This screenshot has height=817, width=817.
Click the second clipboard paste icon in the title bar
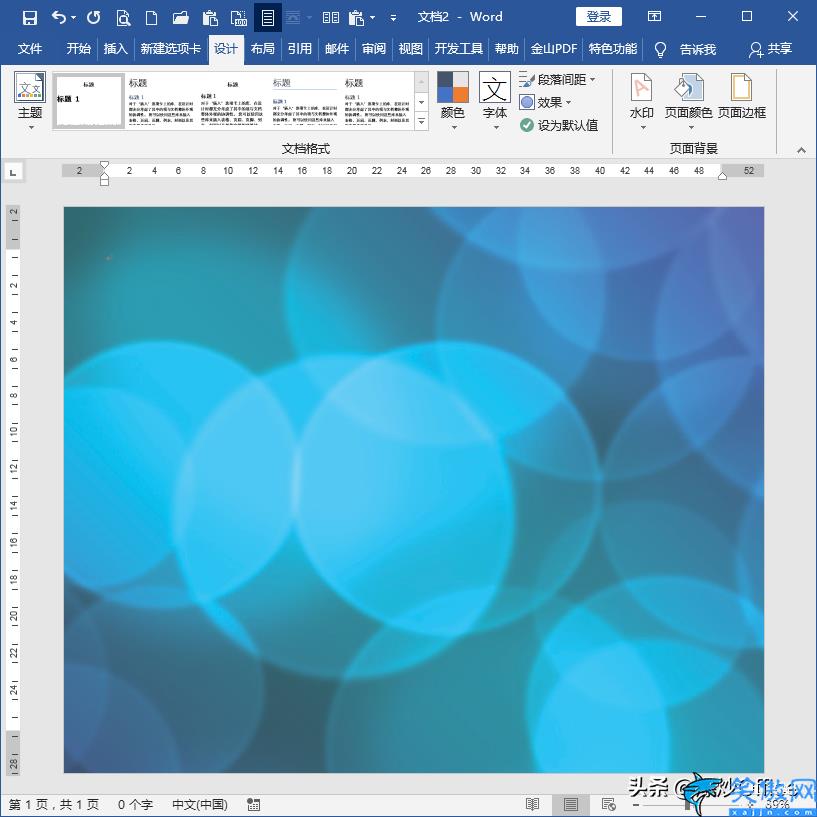click(356, 18)
